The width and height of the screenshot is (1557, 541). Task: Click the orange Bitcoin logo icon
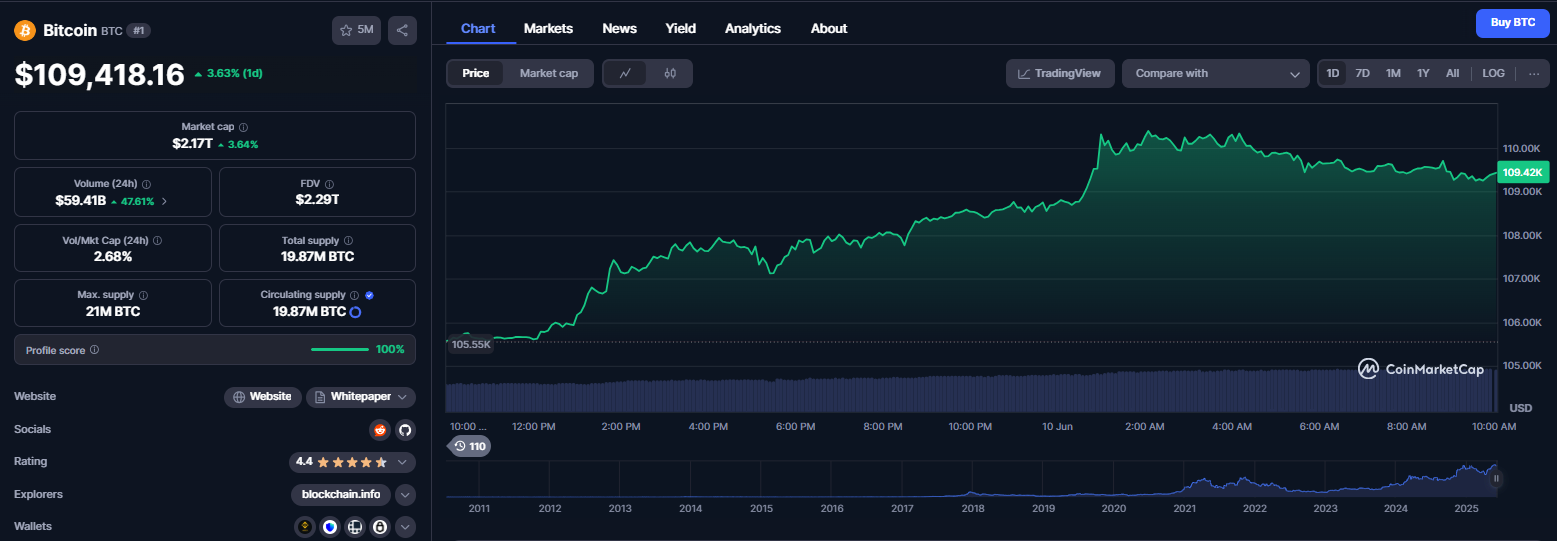coord(25,30)
